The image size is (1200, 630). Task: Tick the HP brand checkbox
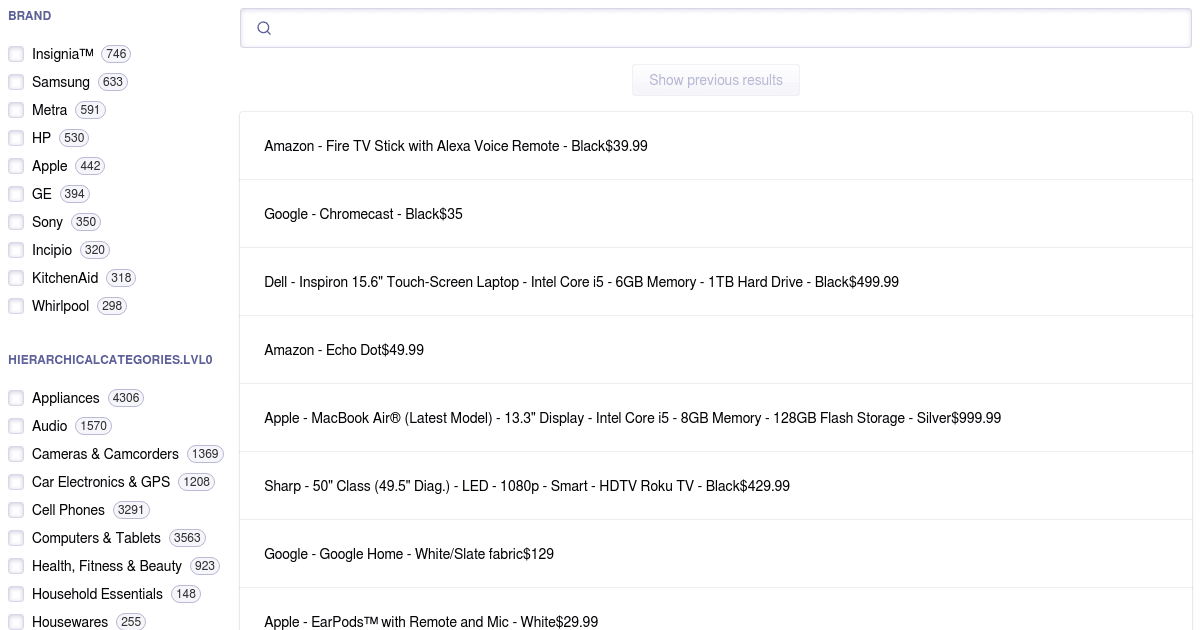(x=16, y=138)
